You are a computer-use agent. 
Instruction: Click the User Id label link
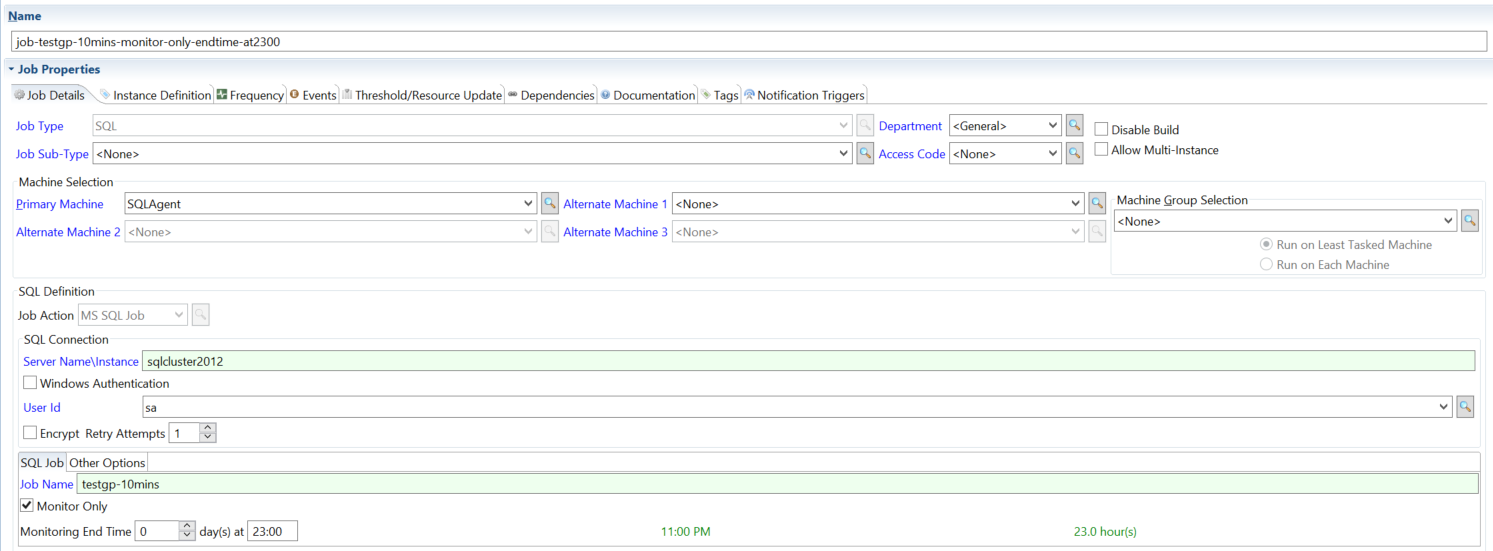[x=42, y=407]
